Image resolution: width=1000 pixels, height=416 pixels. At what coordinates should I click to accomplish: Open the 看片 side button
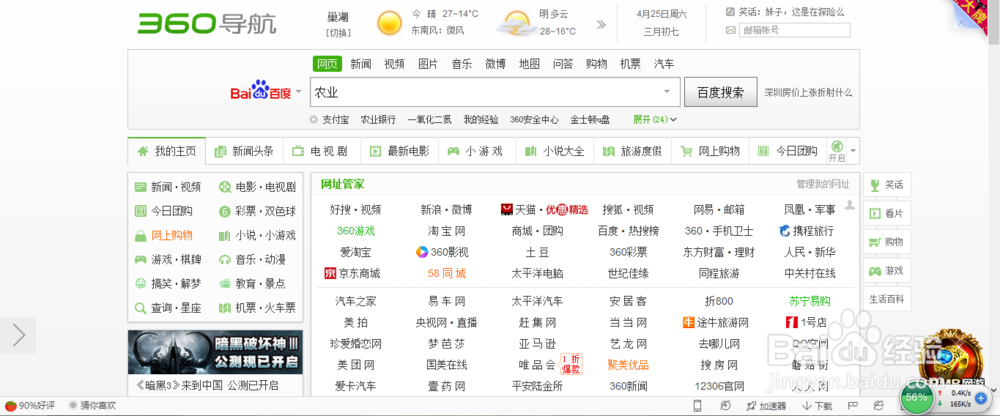(x=887, y=214)
